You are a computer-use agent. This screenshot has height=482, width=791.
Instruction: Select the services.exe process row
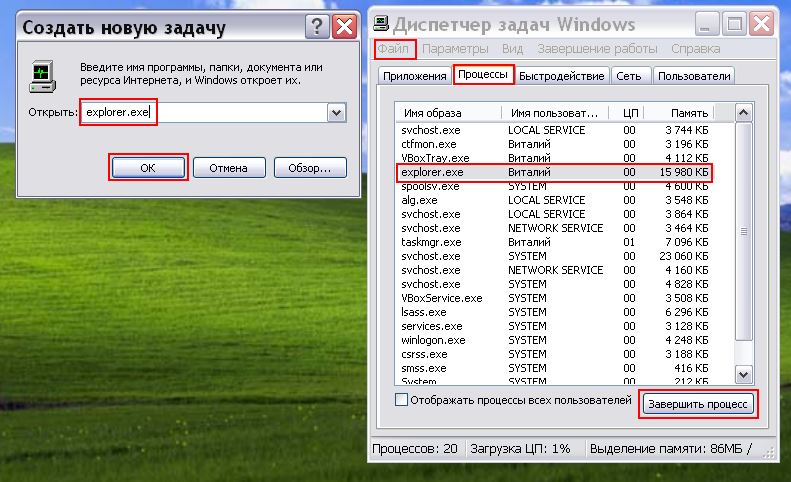(554, 326)
